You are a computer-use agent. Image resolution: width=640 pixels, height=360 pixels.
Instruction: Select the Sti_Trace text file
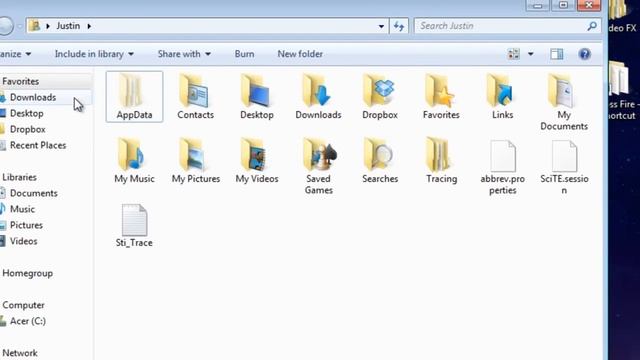click(134, 226)
